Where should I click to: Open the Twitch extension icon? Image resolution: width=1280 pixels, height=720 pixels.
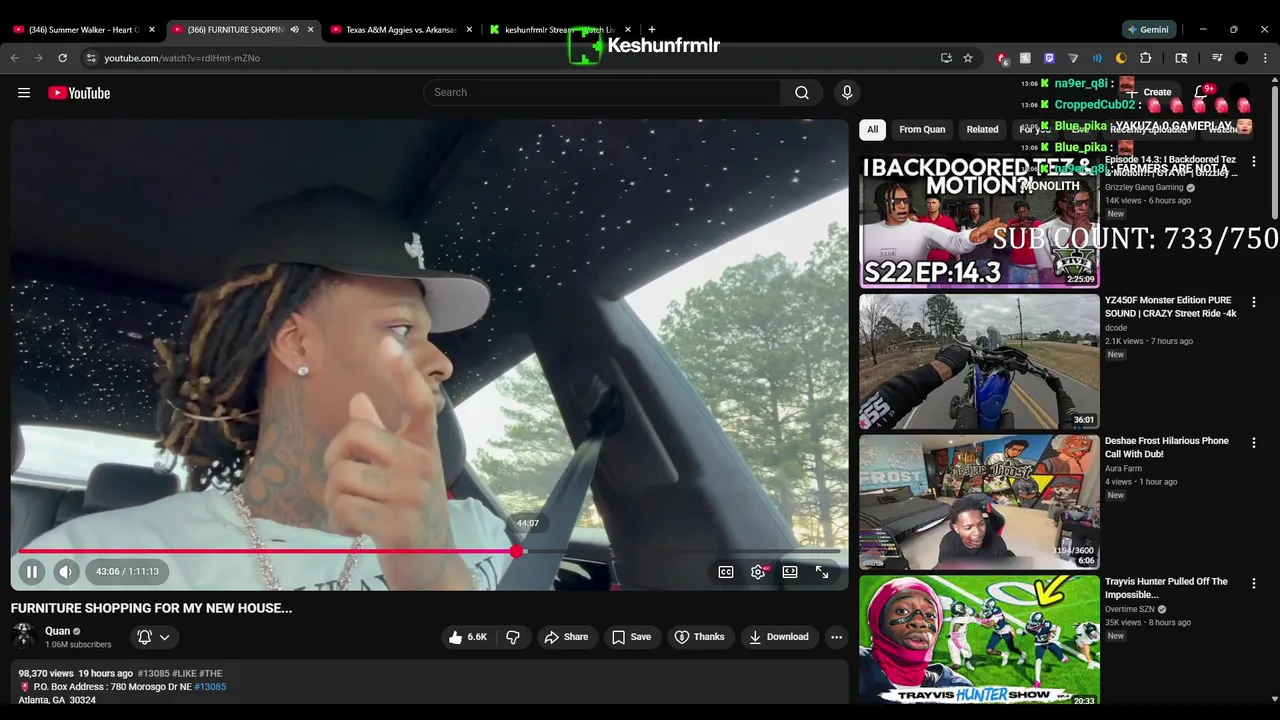1049,58
